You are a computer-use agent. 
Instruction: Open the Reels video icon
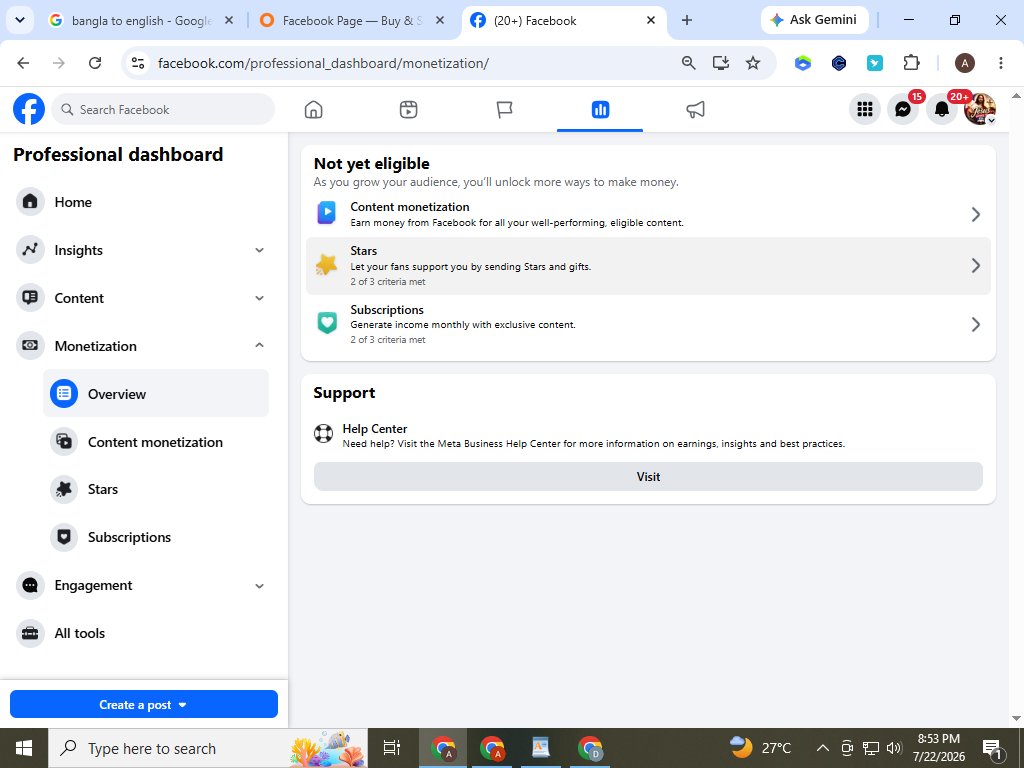coord(408,109)
